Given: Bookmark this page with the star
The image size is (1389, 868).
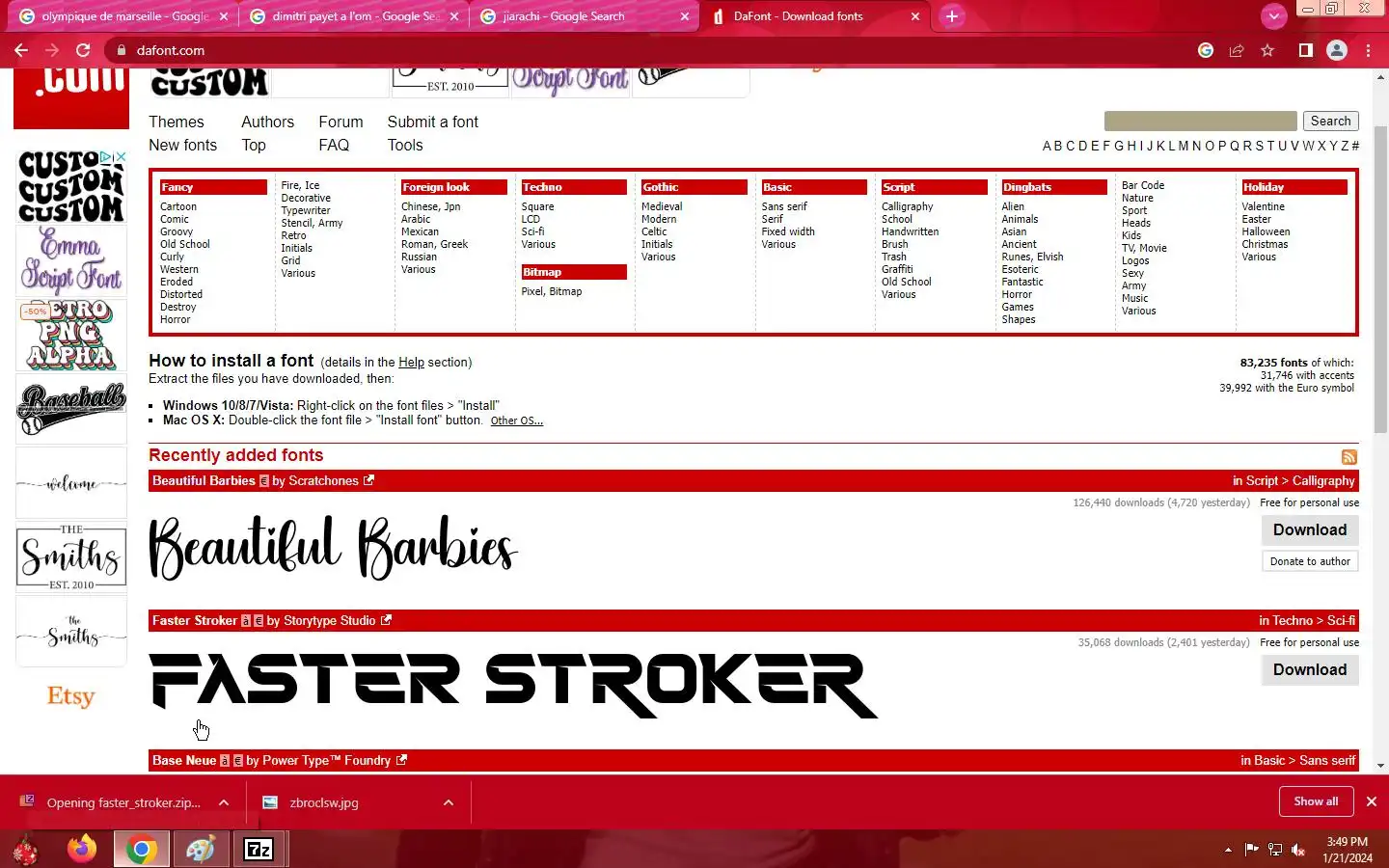Looking at the screenshot, I should 1267,50.
